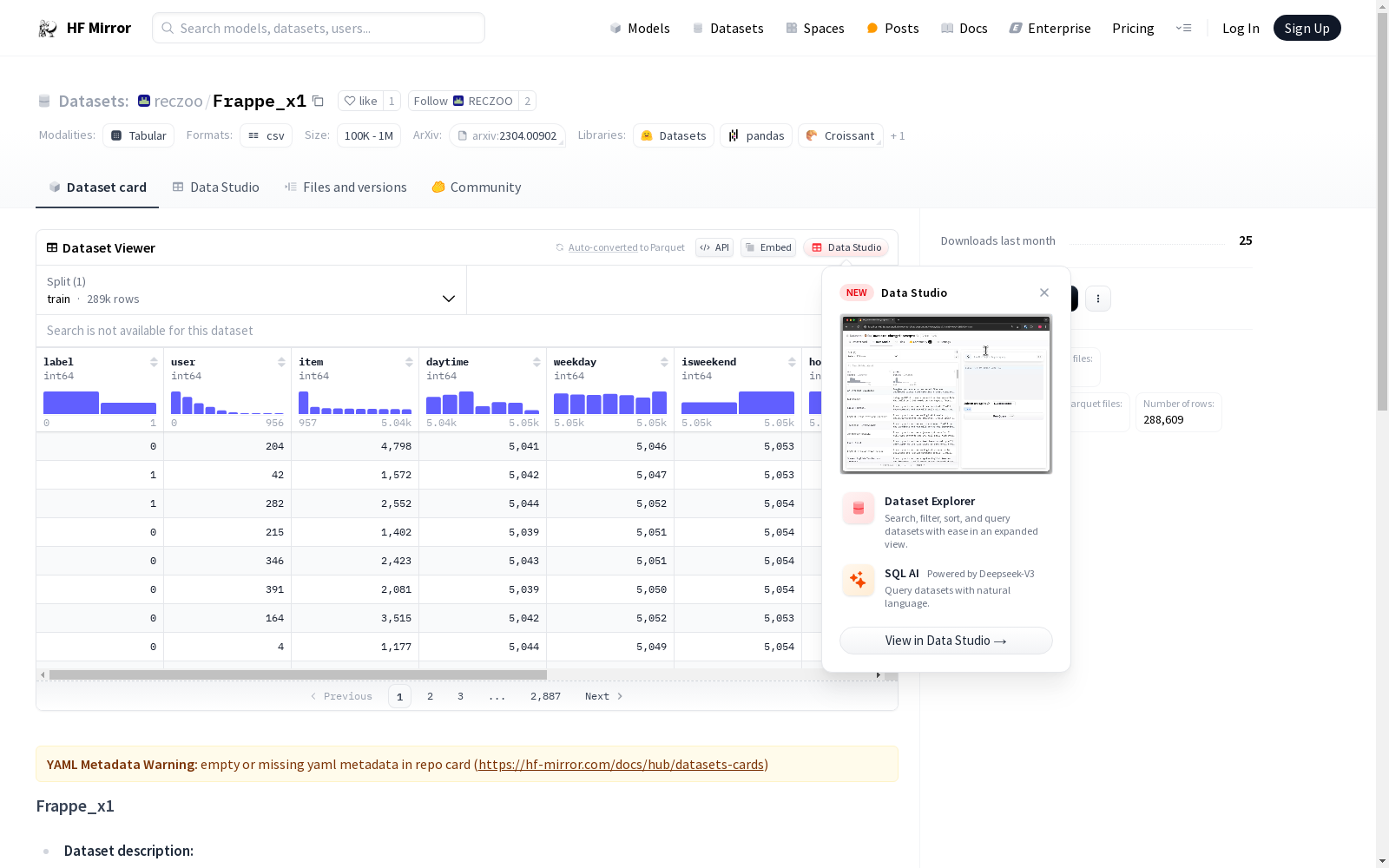The height and width of the screenshot is (868, 1389).
Task: Click the SQL AI sparkle icon
Action: pos(859,580)
